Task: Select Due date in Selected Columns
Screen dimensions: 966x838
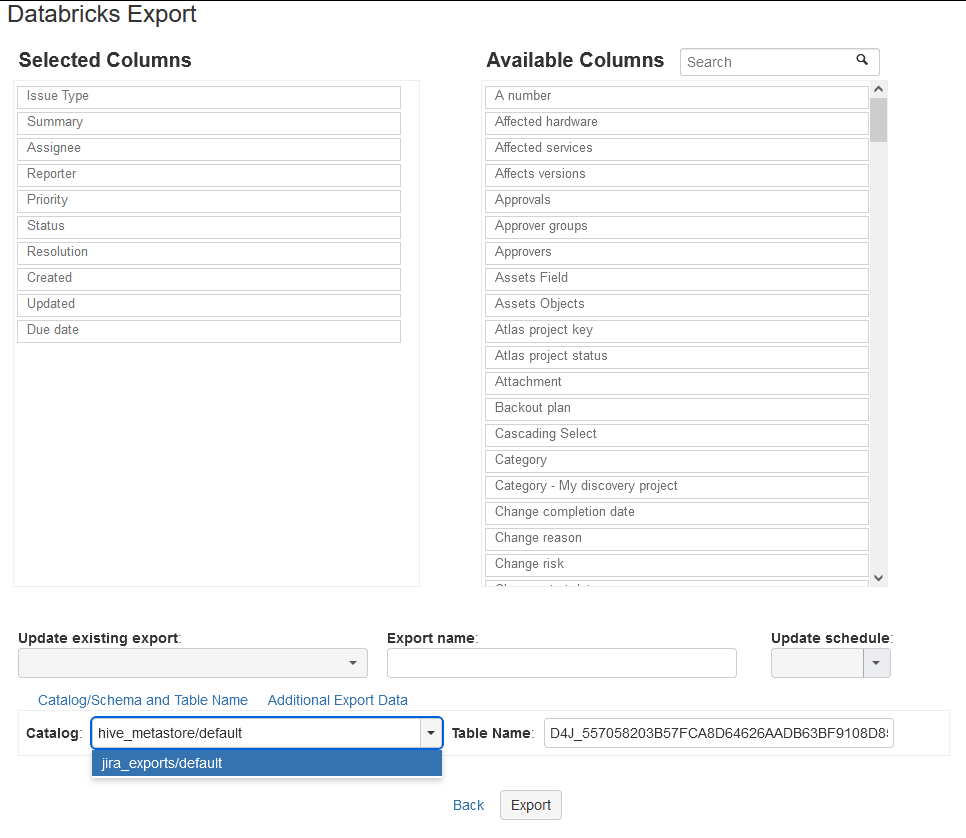Action: click(x=209, y=331)
